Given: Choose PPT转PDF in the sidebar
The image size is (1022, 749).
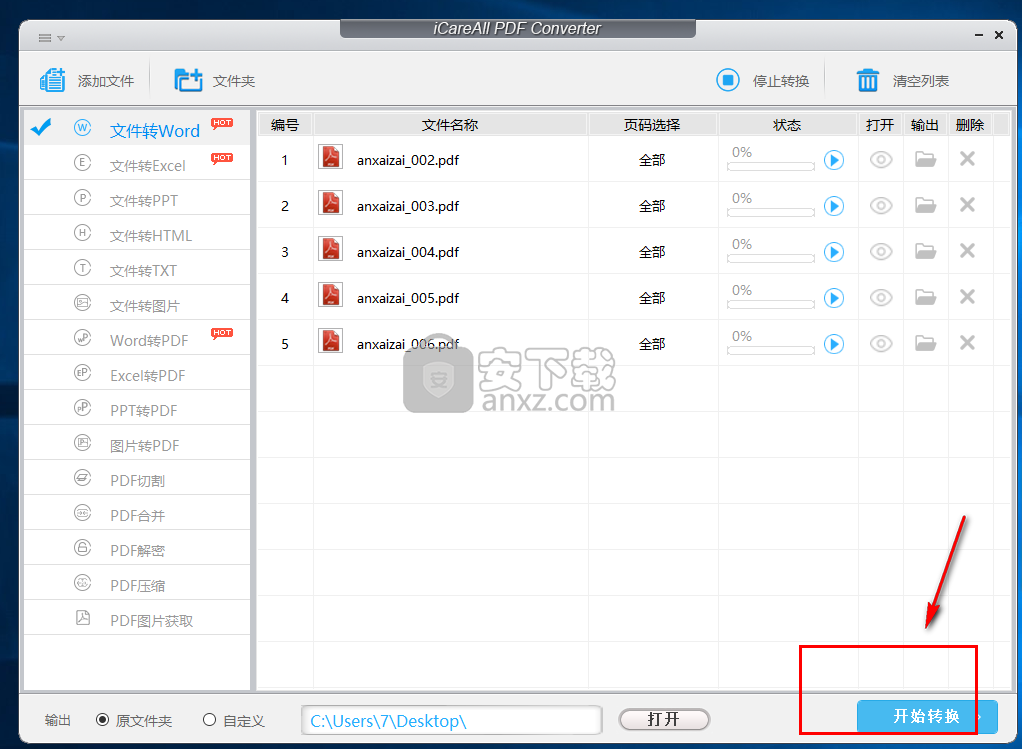Looking at the screenshot, I should click(137, 409).
